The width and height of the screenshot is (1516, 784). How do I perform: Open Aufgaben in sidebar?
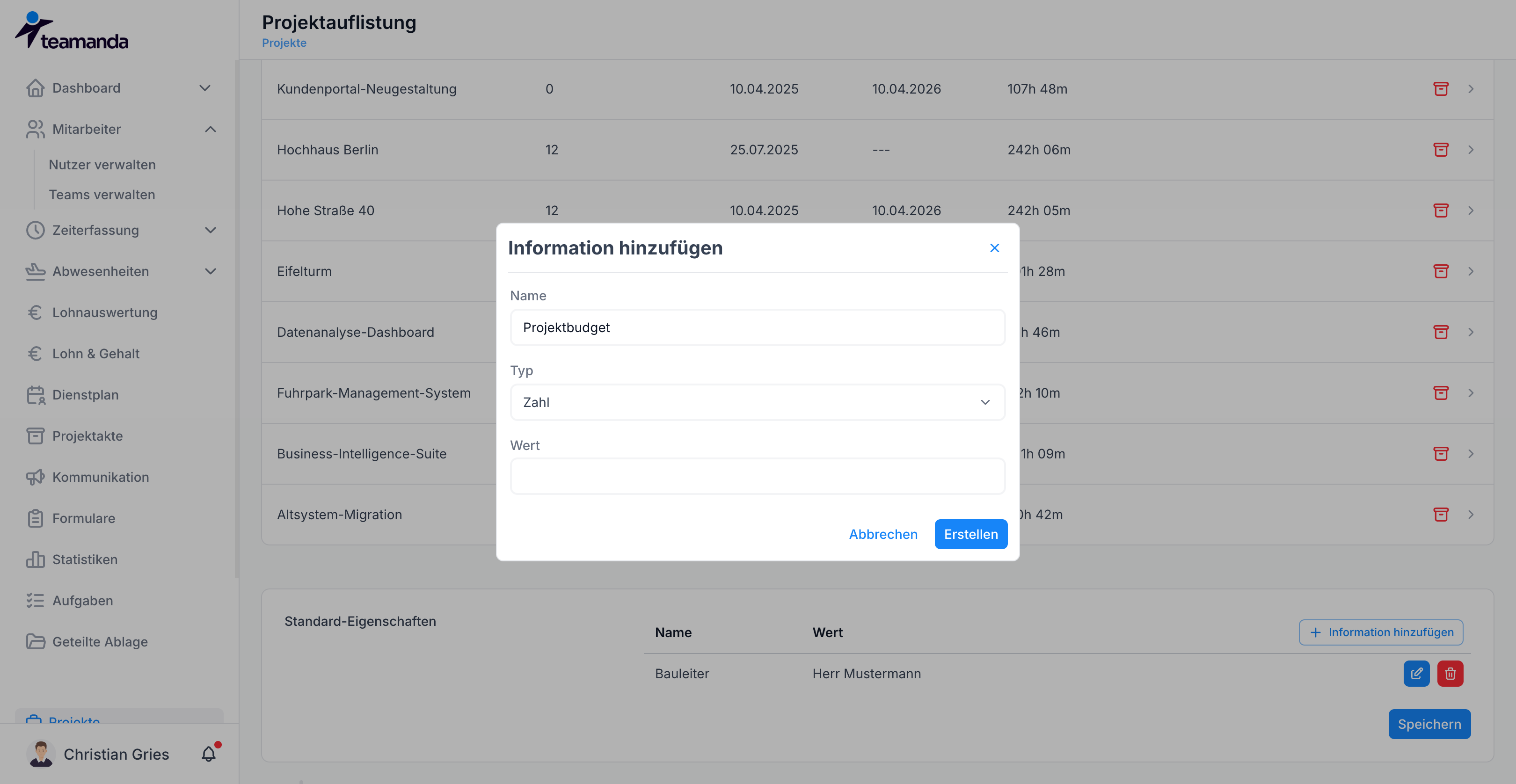(x=82, y=601)
